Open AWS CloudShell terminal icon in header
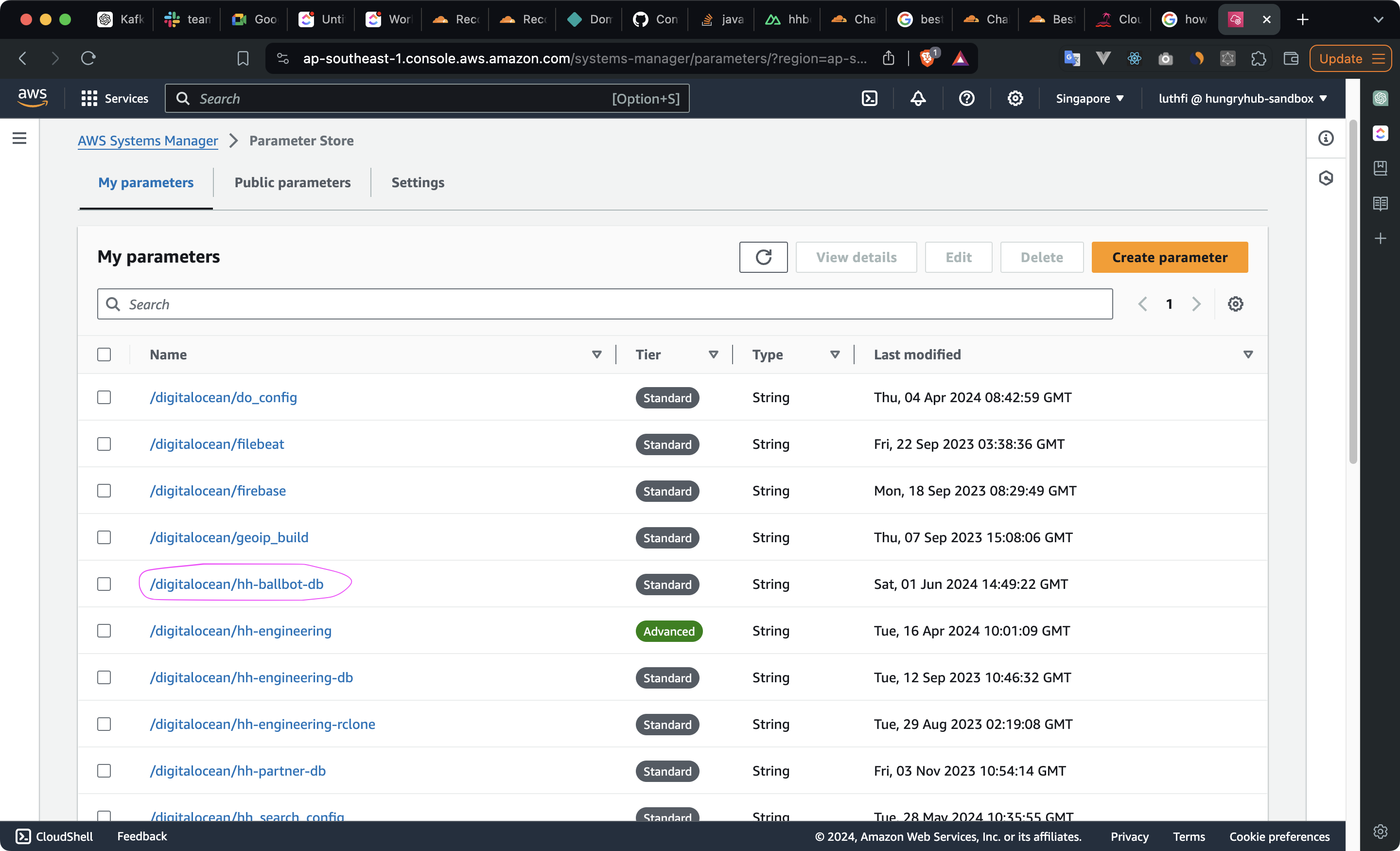Viewport: 1400px width, 851px height. [869, 98]
